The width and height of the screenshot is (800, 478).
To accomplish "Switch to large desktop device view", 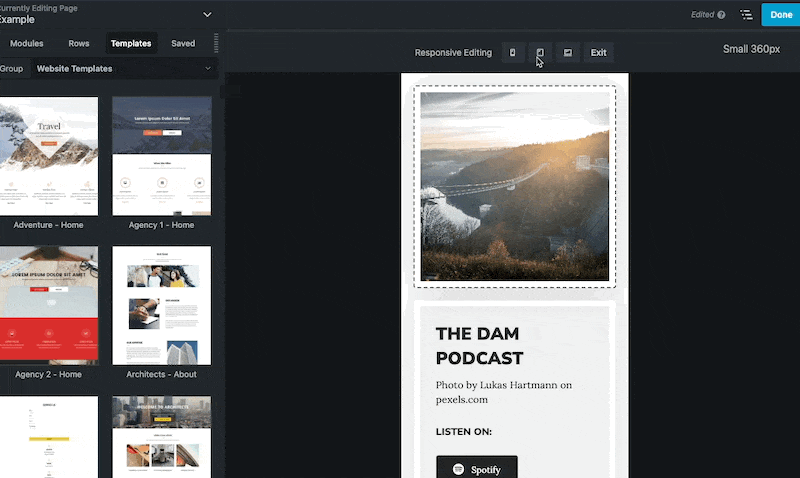I will point(567,53).
